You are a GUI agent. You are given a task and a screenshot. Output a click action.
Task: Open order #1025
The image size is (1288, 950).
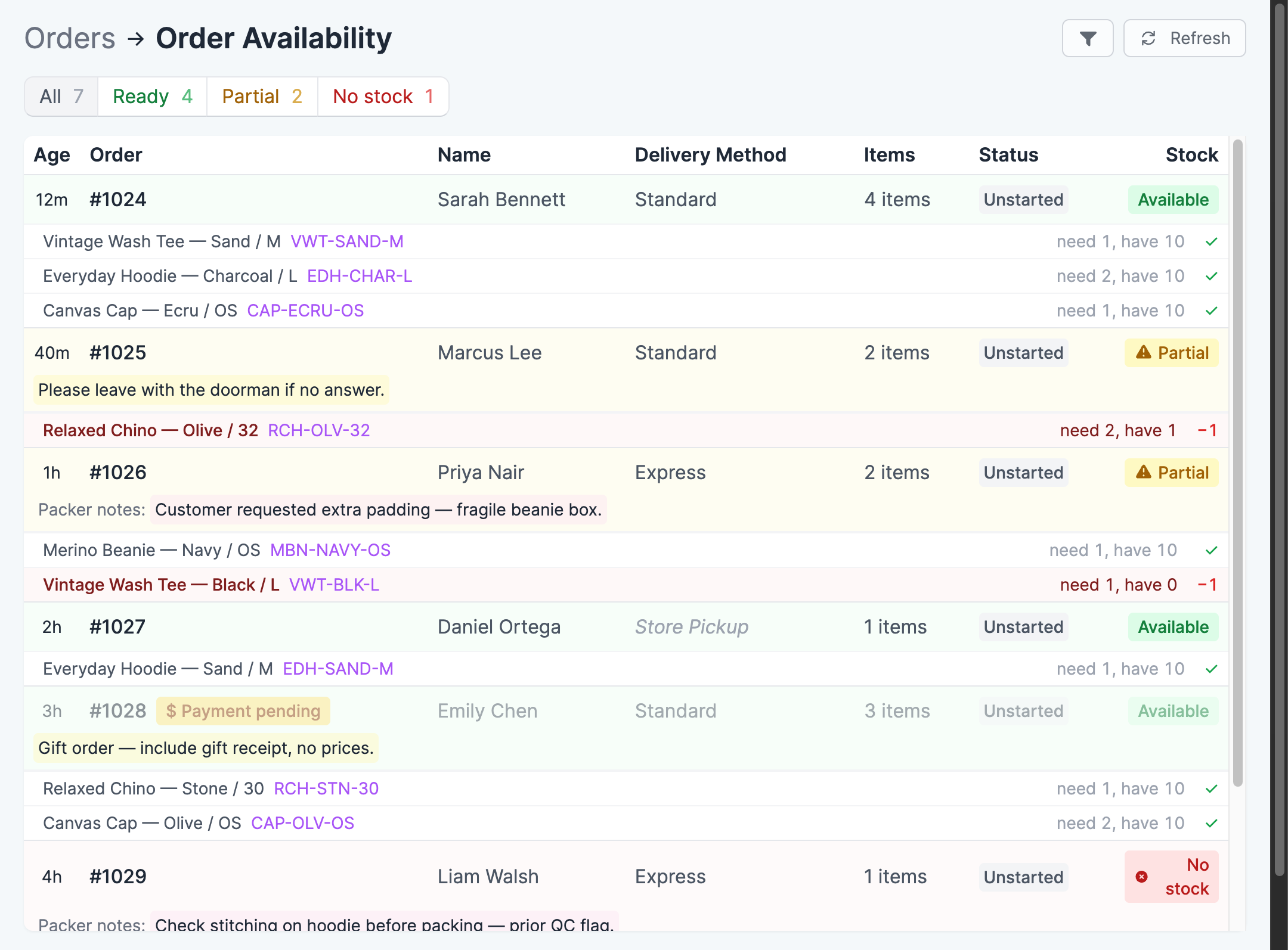[x=118, y=353]
